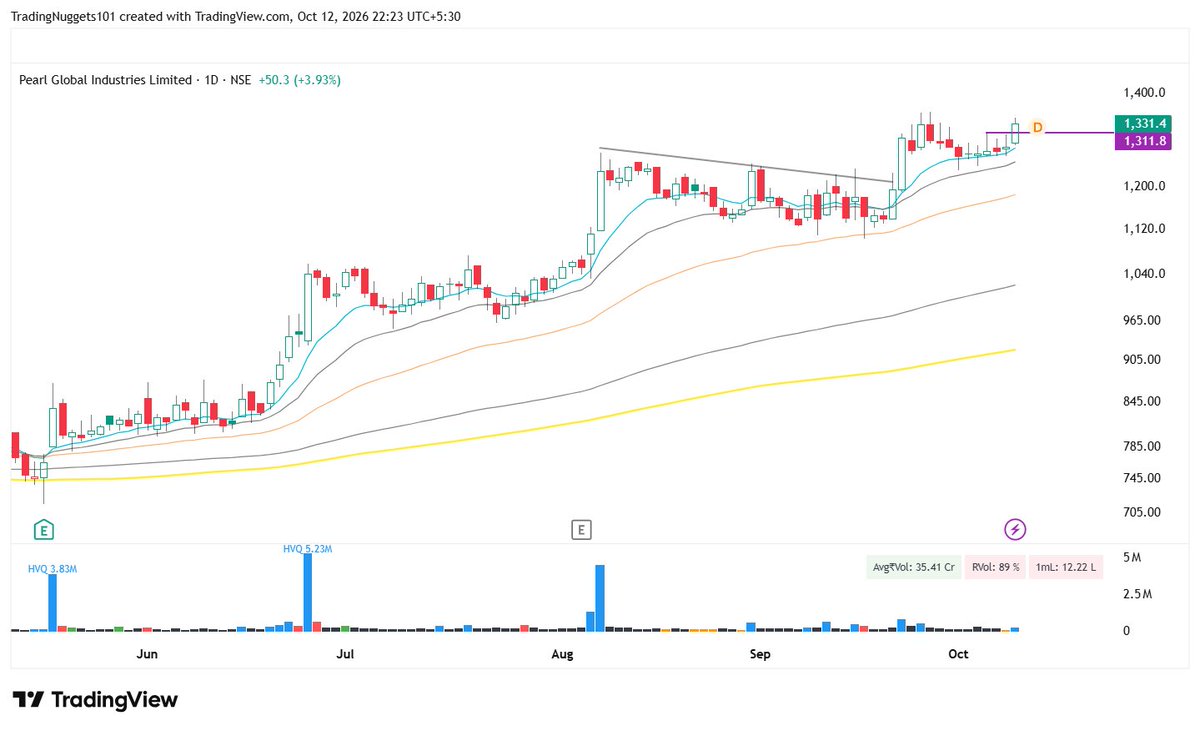Click the 785.00 price axis label
The height and width of the screenshot is (731, 1200).
tap(1143, 447)
